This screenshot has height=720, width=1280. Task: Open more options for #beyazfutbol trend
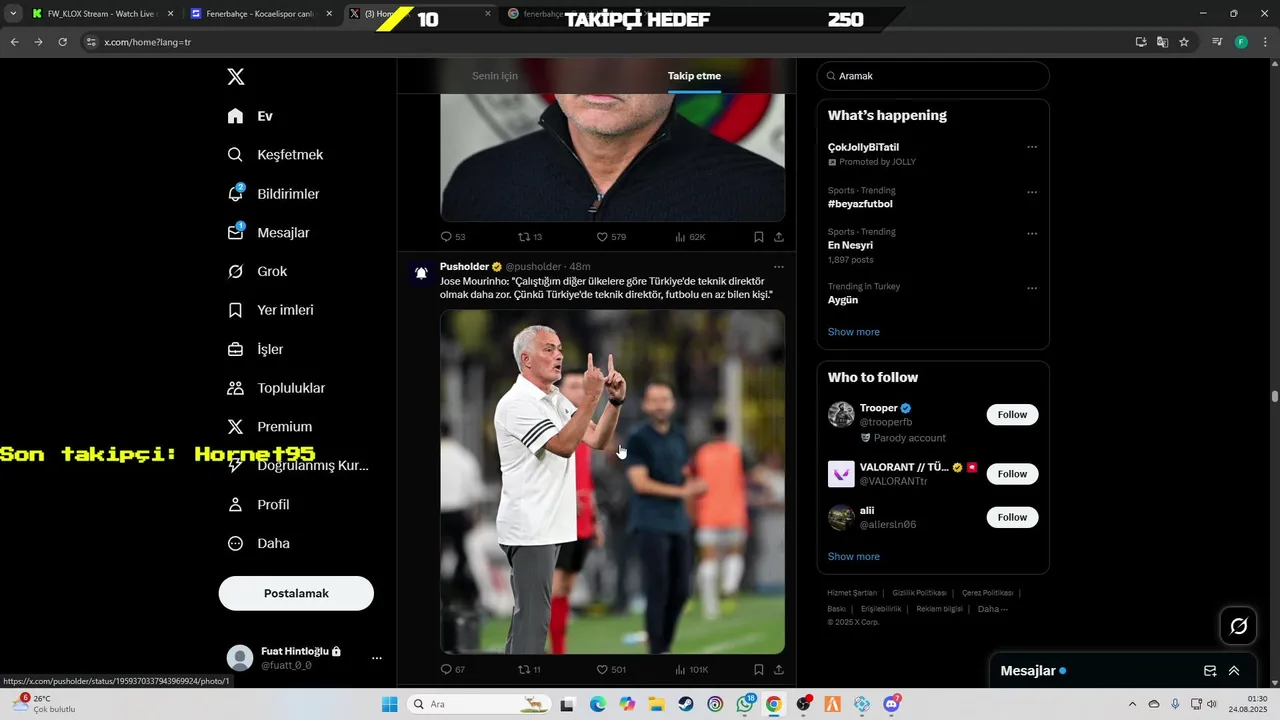[x=1032, y=192]
